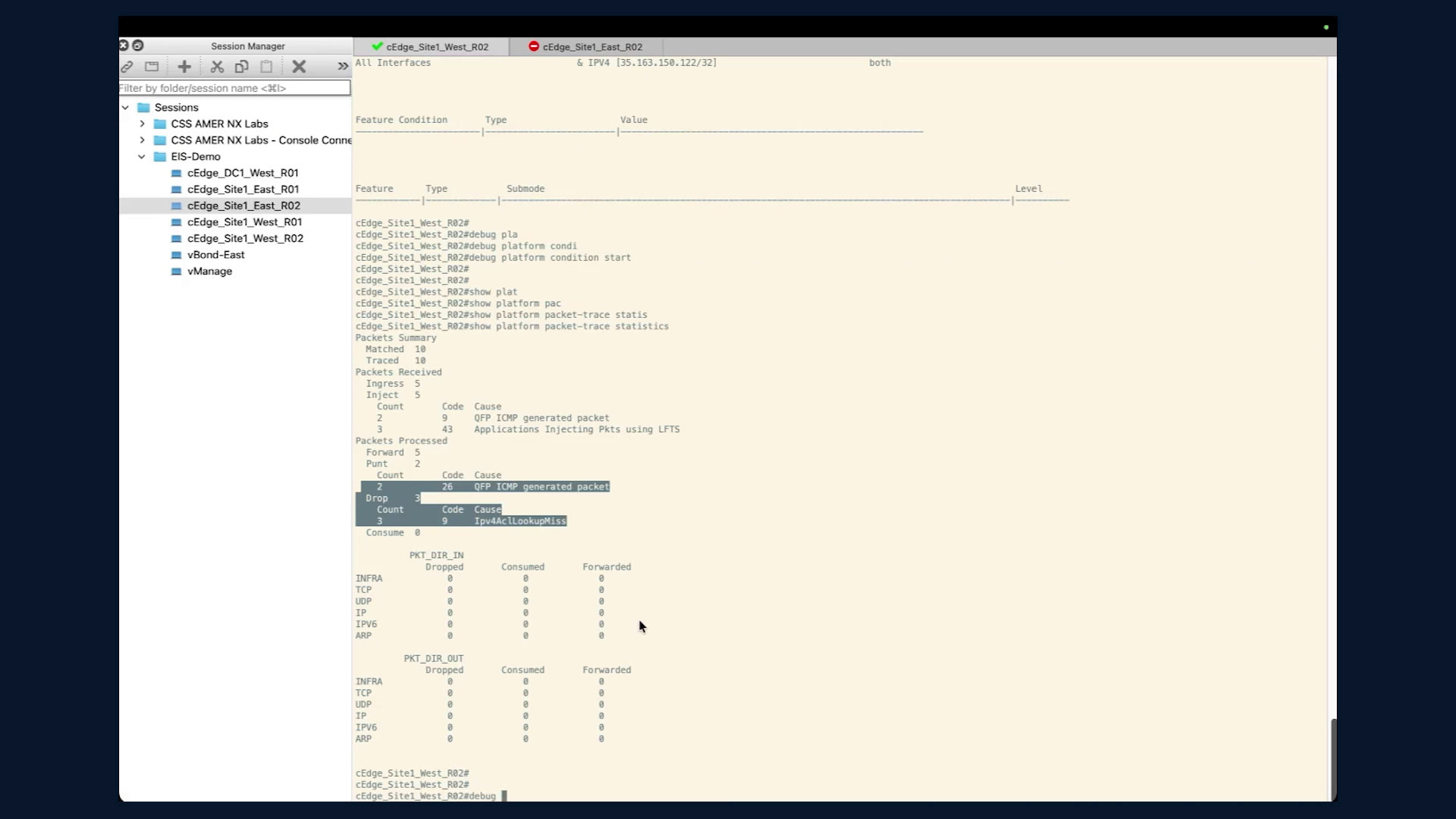Expand CSS AMER NX Labs - Console folder
The image size is (1456, 819).
[142, 140]
